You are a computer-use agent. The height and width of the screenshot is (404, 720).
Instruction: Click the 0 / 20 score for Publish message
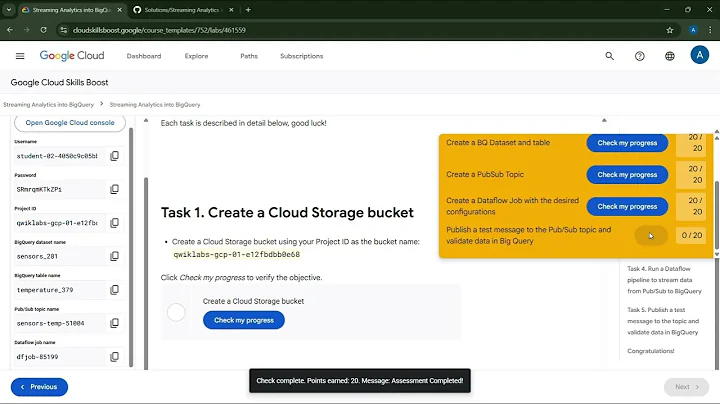click(x=692, y=235)
